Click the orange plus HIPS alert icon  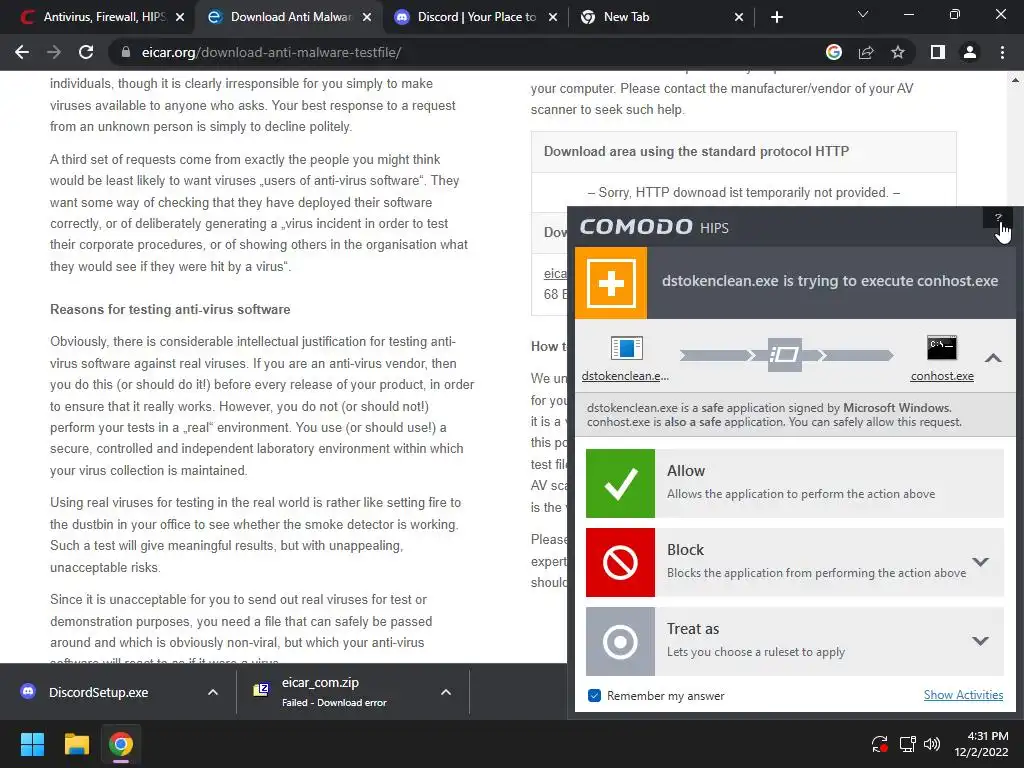pyautogui.click(x=611, y=283)
